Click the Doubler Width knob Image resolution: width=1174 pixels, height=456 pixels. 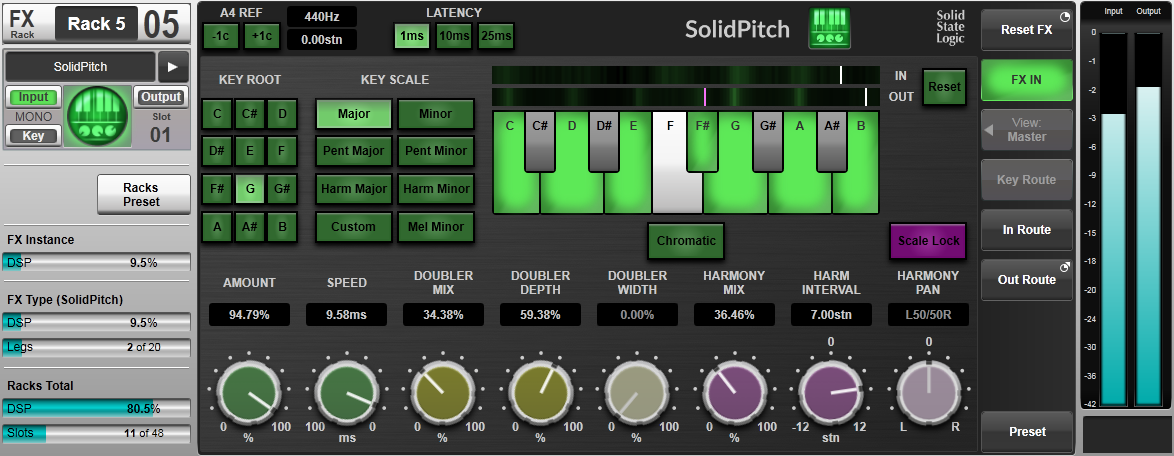[x=636, y=391]
